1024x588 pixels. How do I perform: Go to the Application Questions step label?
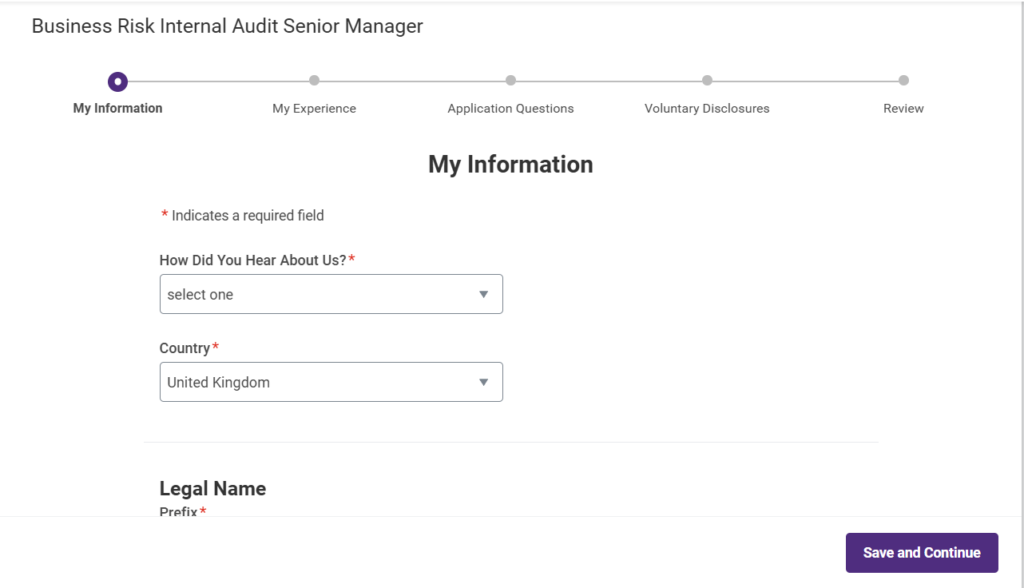(x=511, y=108)
